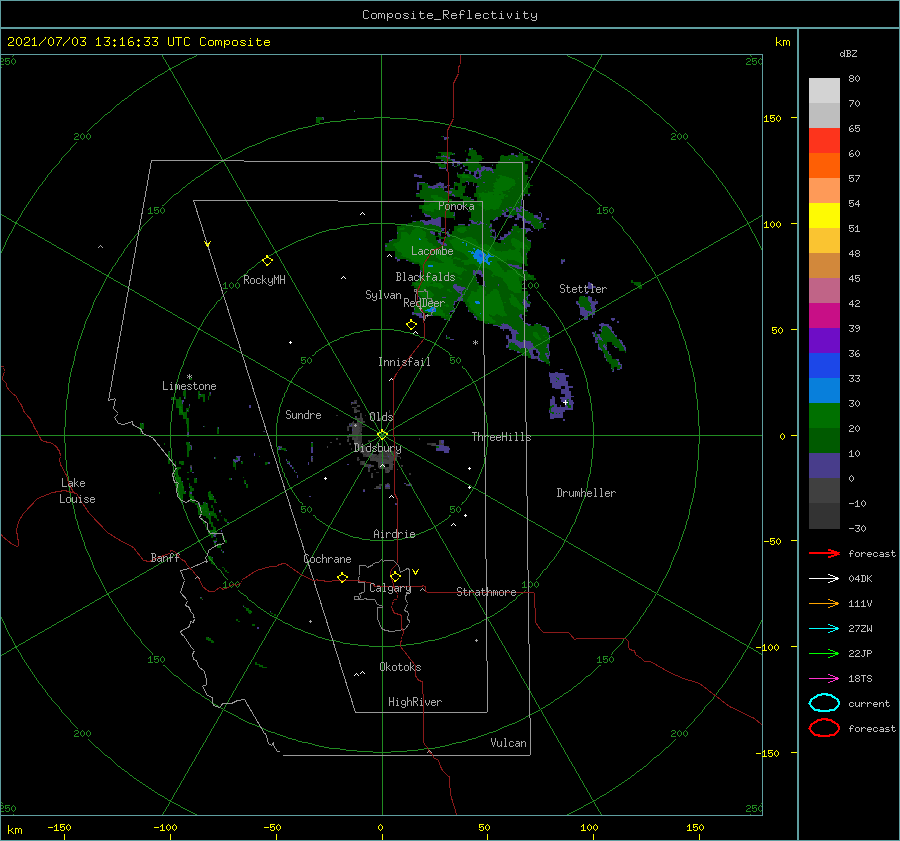This screenshot has height=841, width=900.
Task: Click the RockyMH label on the map
Action: [264, 280]
